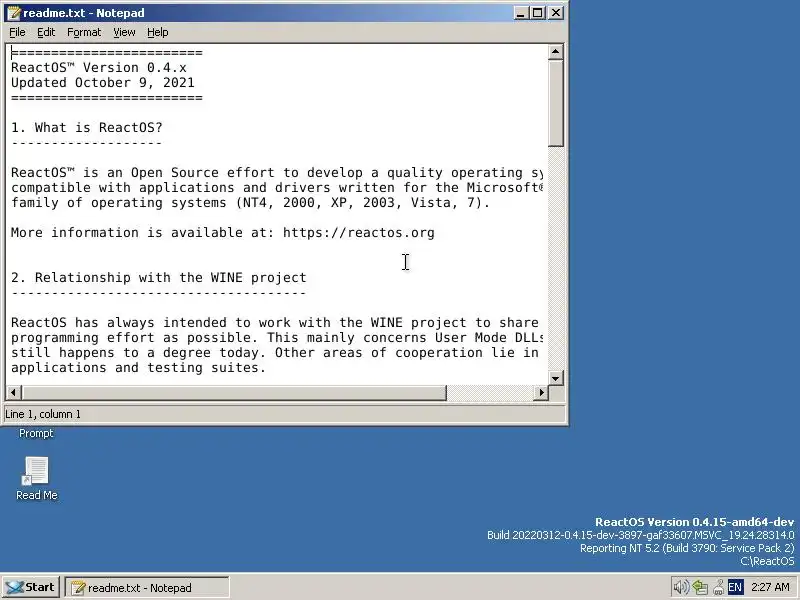
Task: Click the heading '1. What is ReactOS?'
Action: click(87, 128)
